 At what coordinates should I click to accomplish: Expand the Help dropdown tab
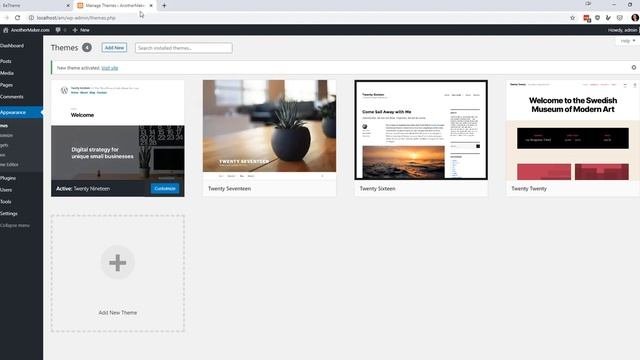click(x=627, y=41)
